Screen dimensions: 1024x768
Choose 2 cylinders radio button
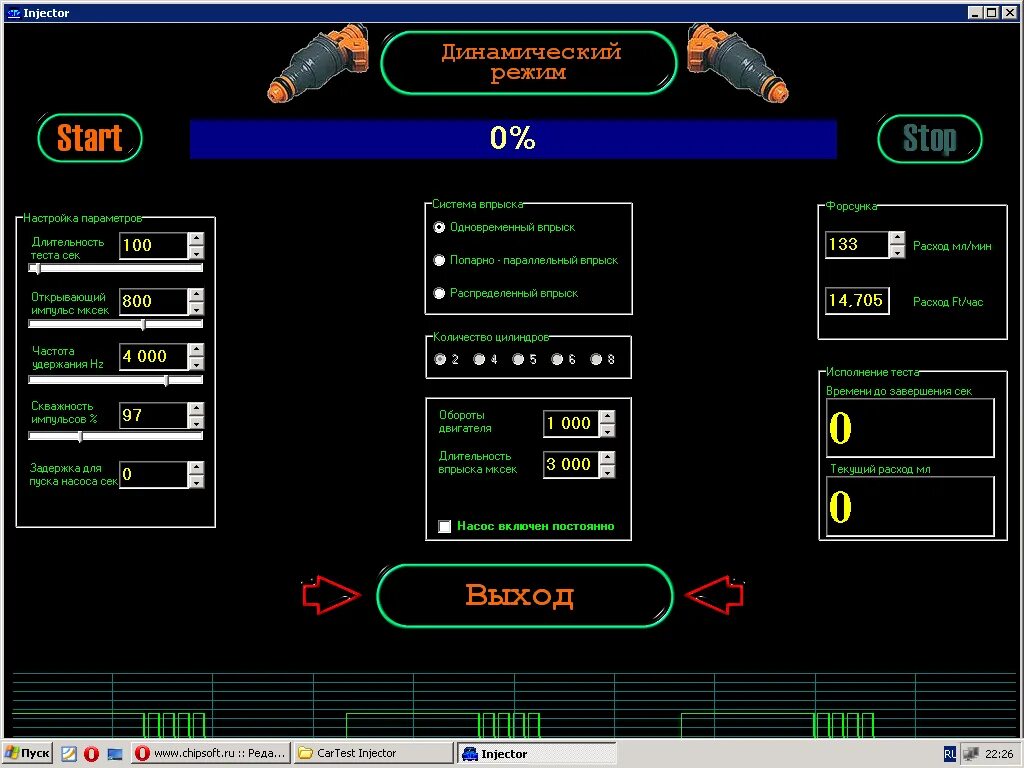440,359
